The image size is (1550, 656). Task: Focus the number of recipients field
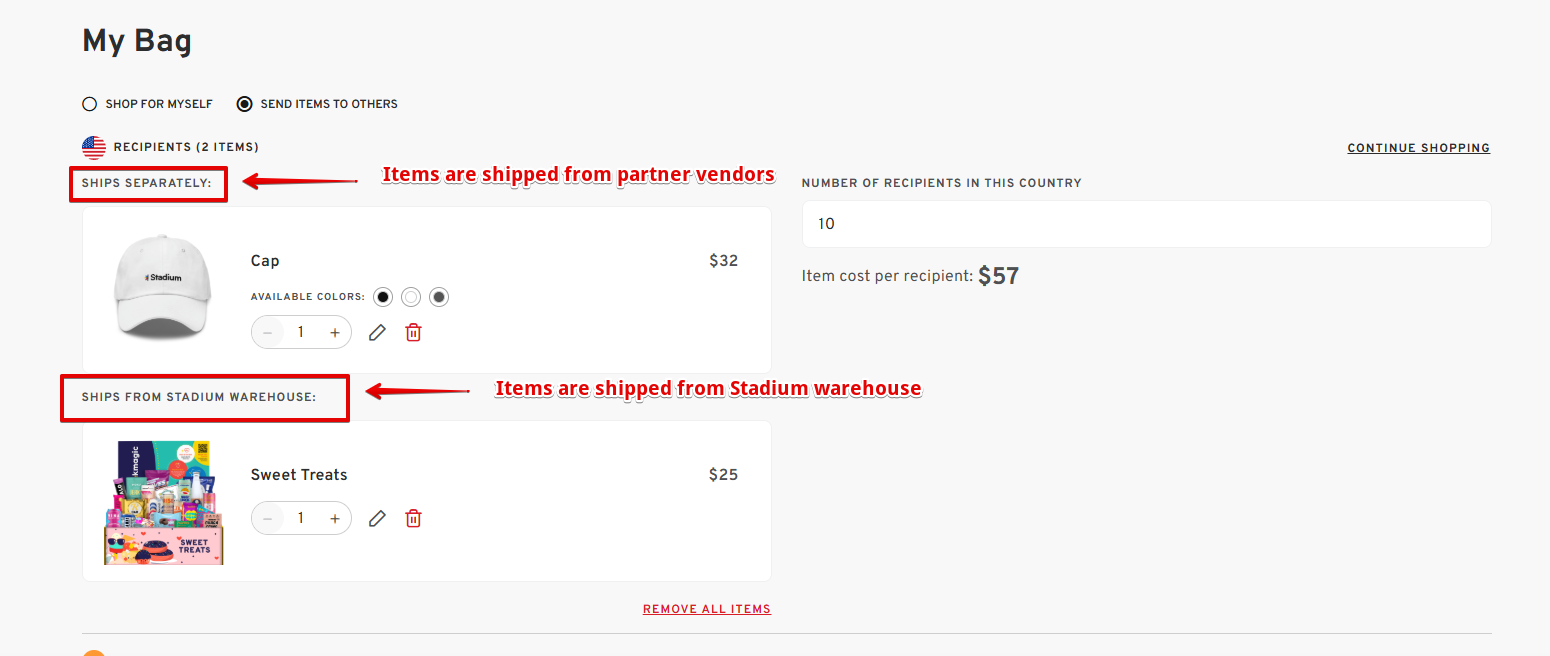[1146, 224]
